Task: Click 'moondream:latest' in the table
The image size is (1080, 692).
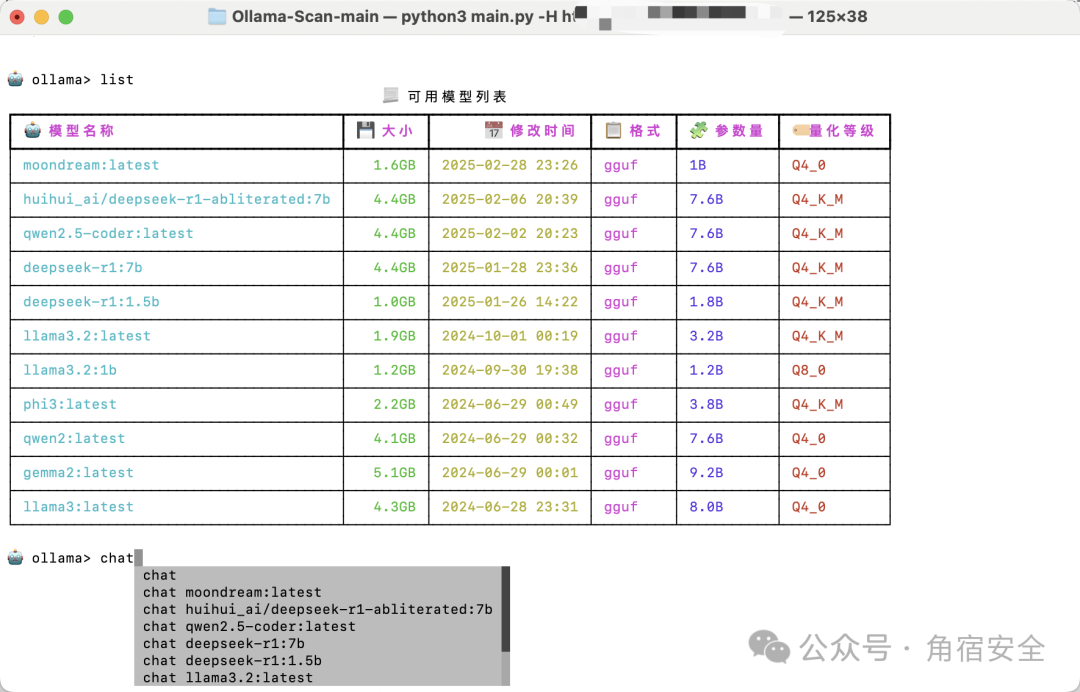Action: tap(91, 165)
